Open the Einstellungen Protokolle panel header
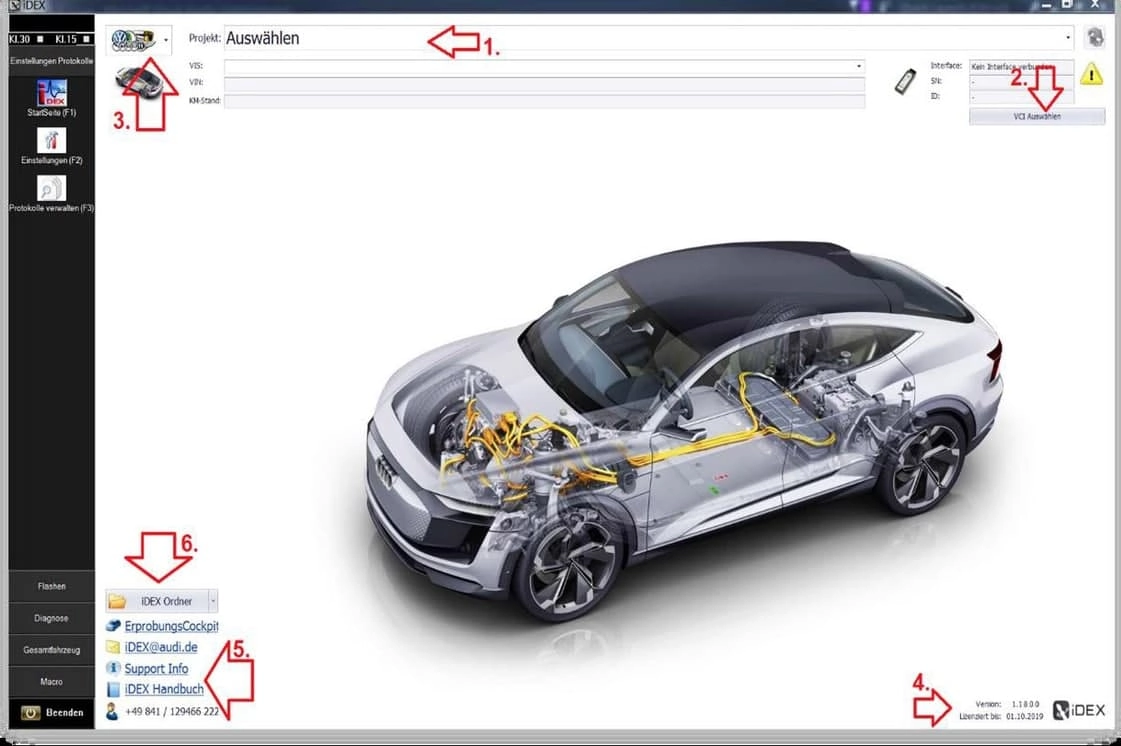 pos(51,62)
